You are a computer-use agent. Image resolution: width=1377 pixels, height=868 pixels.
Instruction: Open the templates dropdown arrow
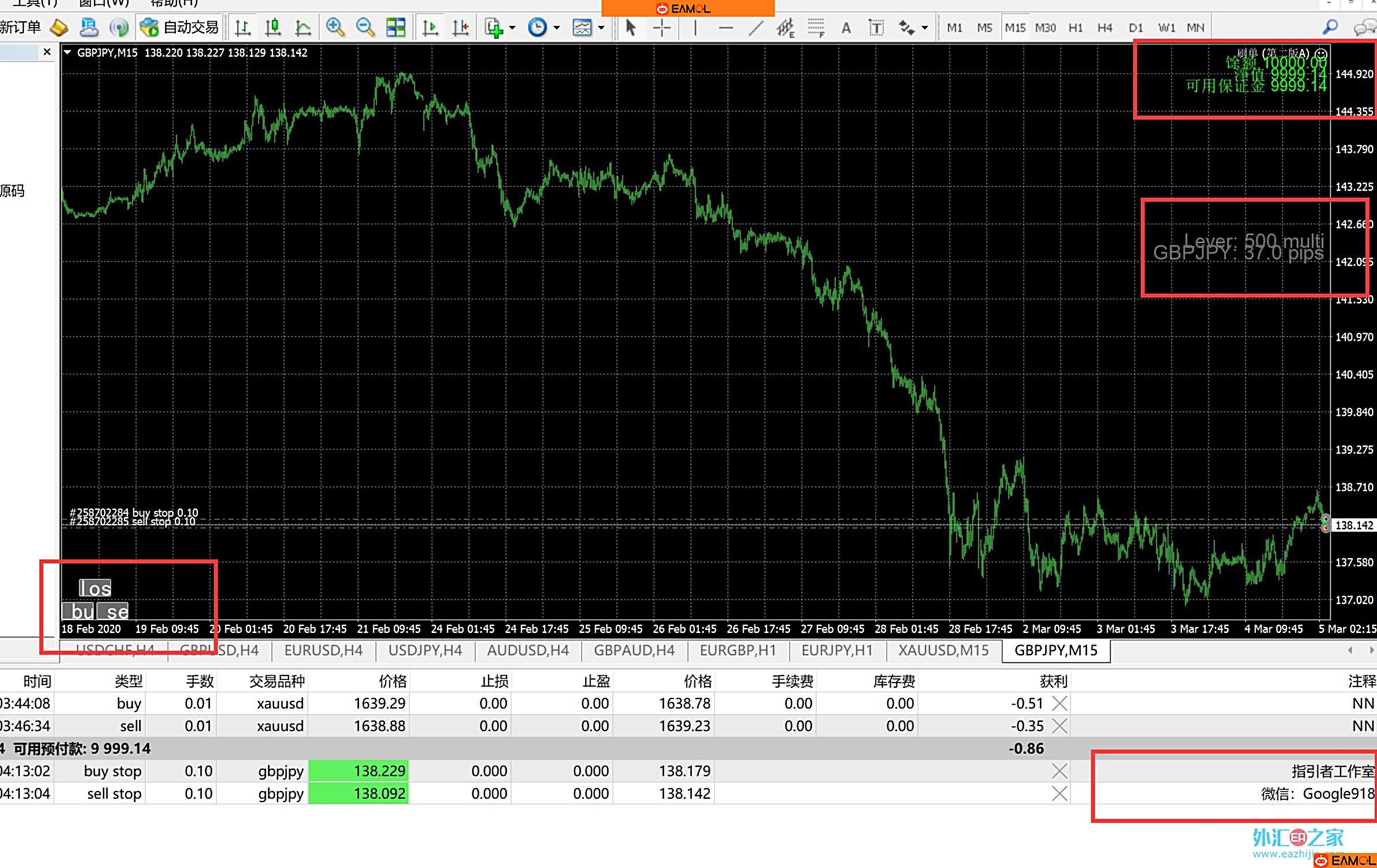click(x=601, y=27)
